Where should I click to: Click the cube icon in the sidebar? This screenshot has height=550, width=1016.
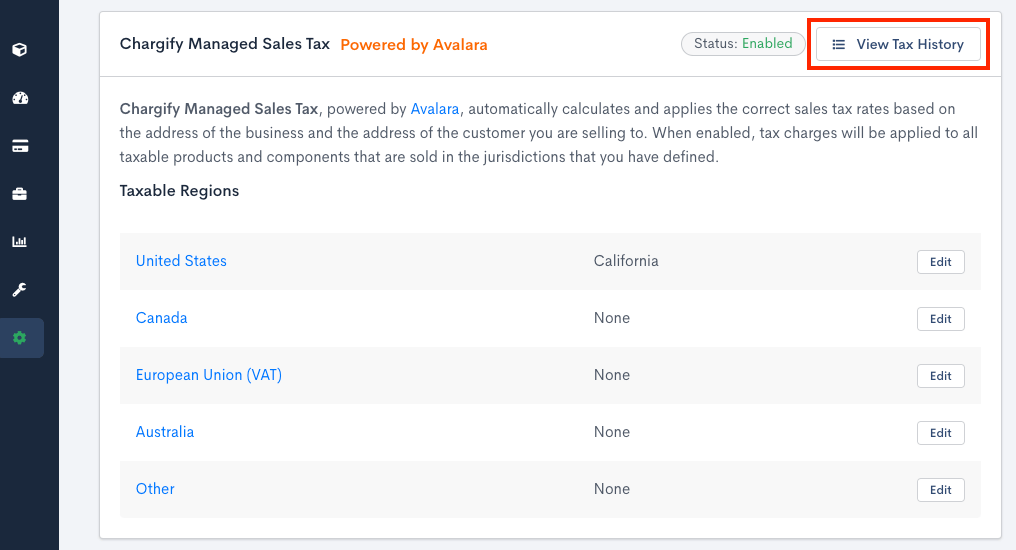pos(20,50)
